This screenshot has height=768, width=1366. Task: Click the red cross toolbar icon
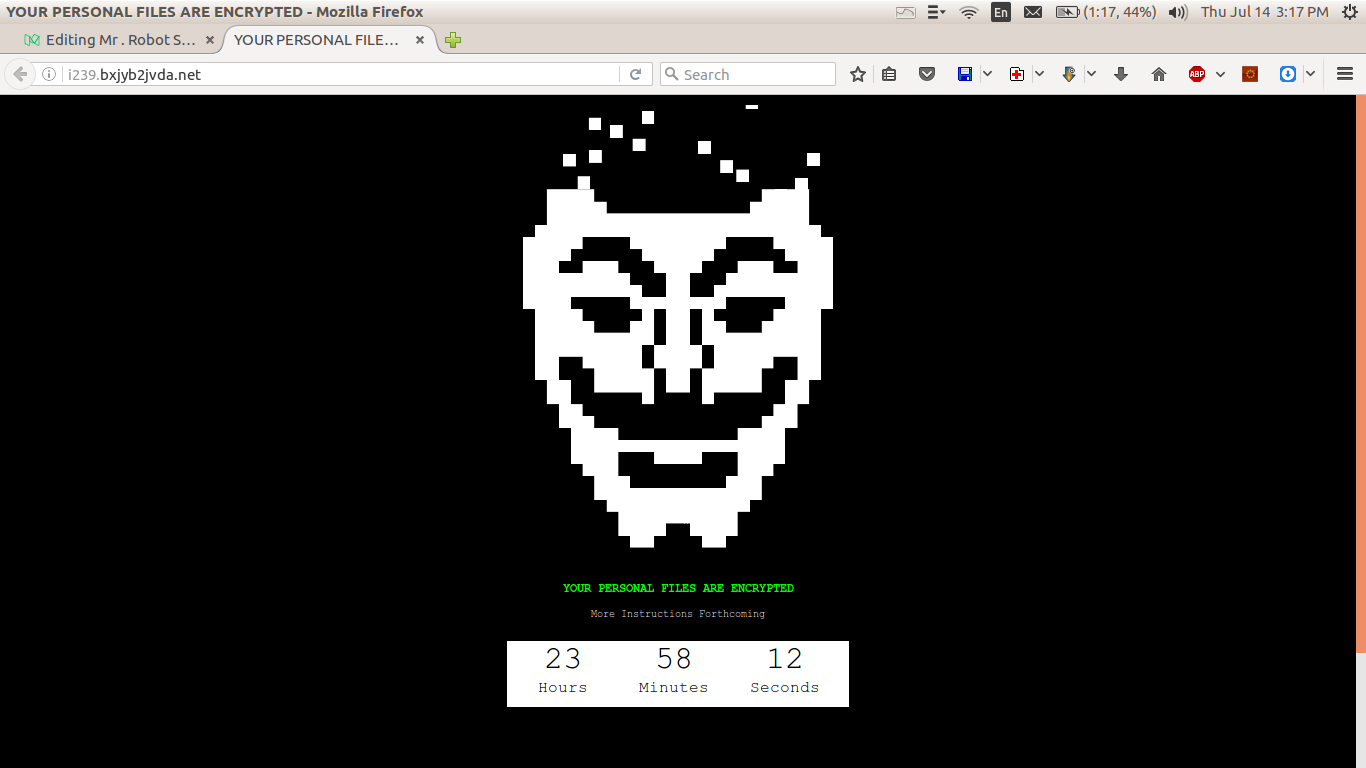[1017, 74]
